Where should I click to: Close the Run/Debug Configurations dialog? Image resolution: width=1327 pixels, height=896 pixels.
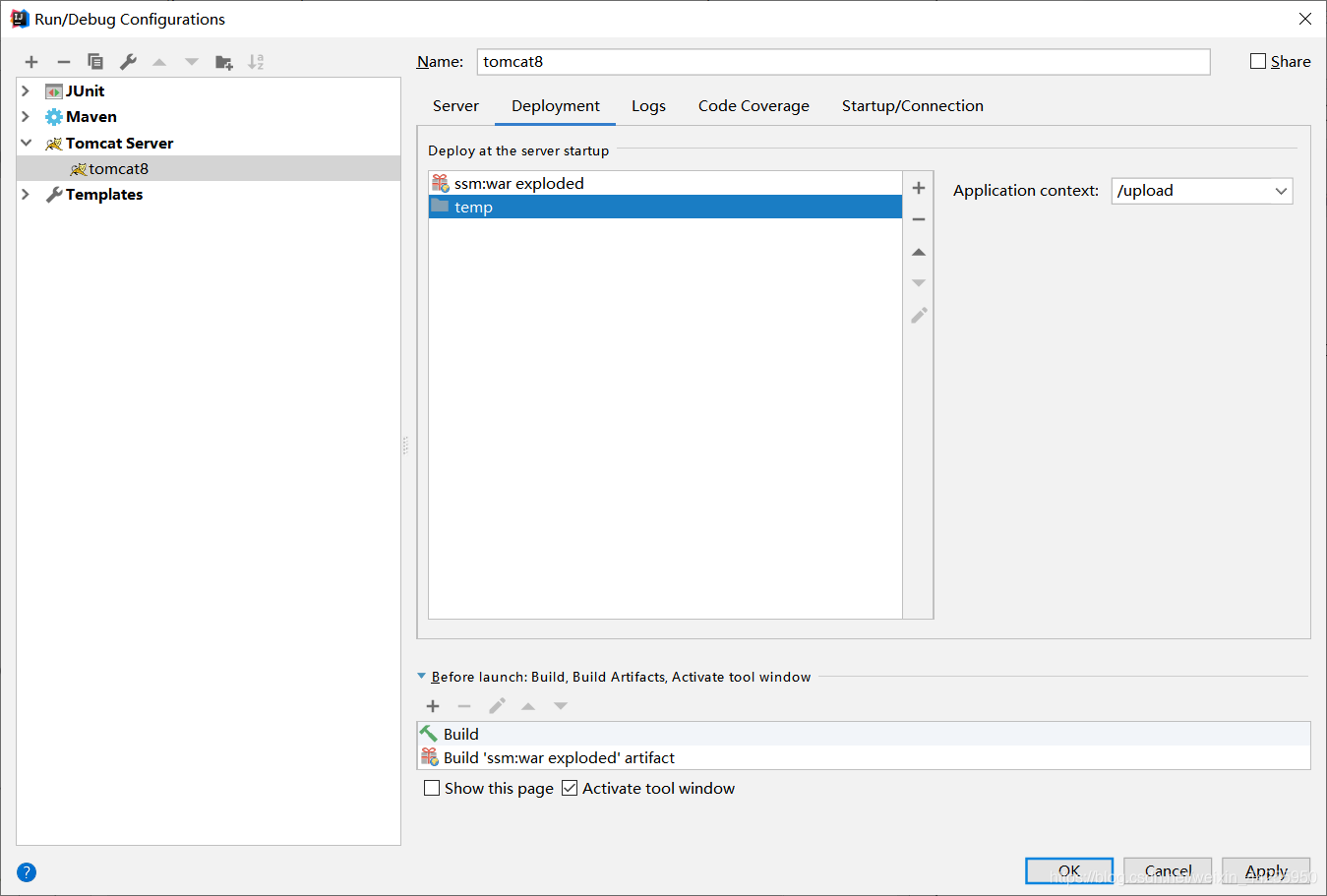click(1305, 19)
